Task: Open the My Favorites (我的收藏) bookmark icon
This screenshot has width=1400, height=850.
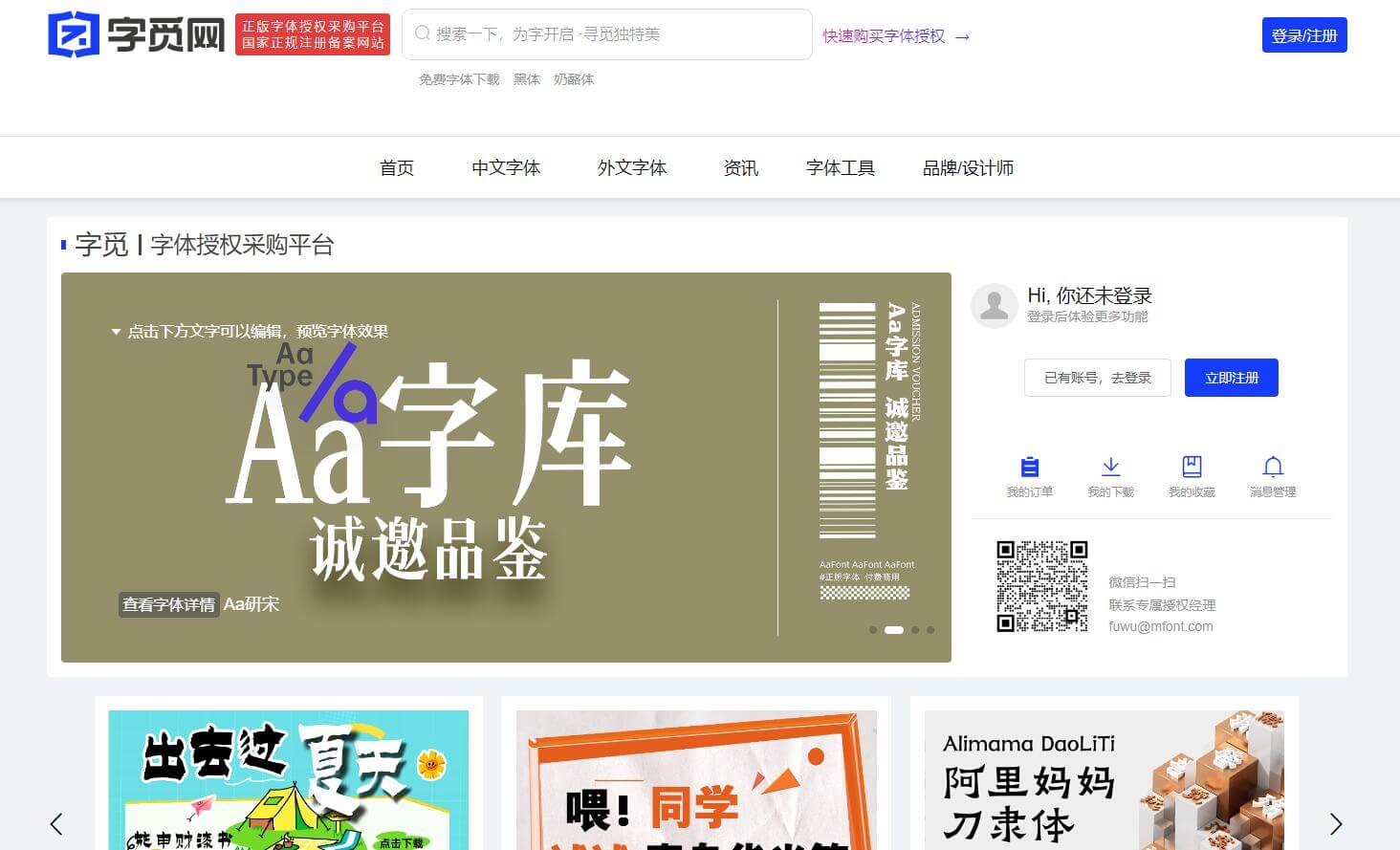Action: [x=1192, y=467]
